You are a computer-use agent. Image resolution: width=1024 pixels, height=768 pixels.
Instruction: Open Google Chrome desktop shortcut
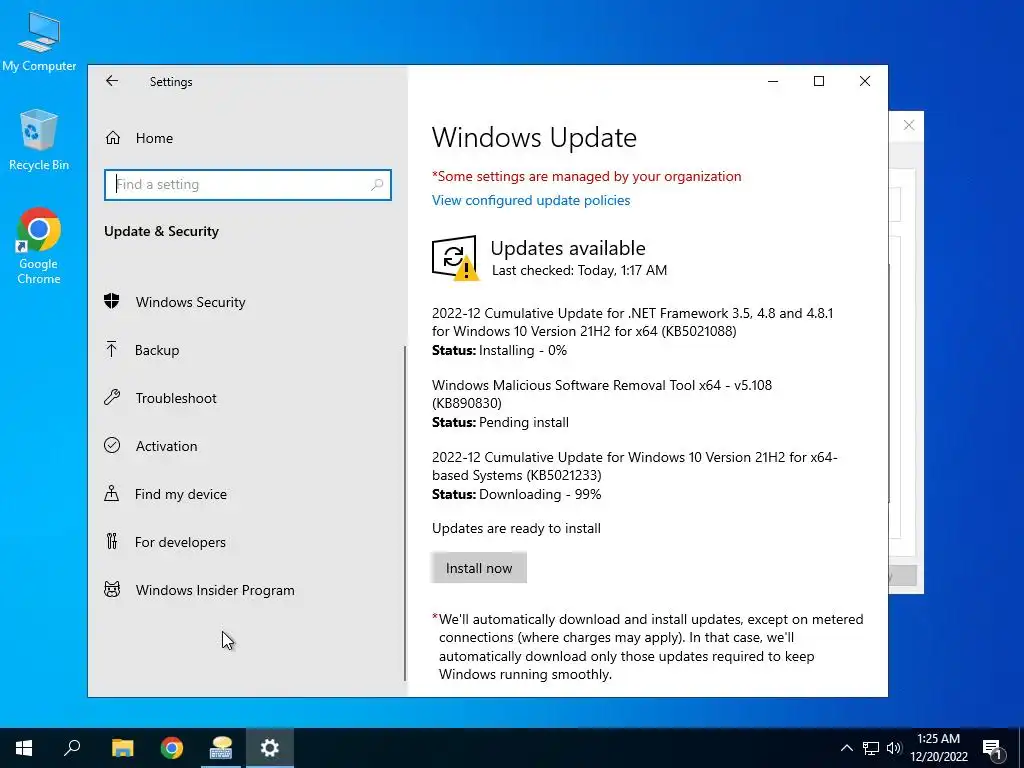click(39, 246)
